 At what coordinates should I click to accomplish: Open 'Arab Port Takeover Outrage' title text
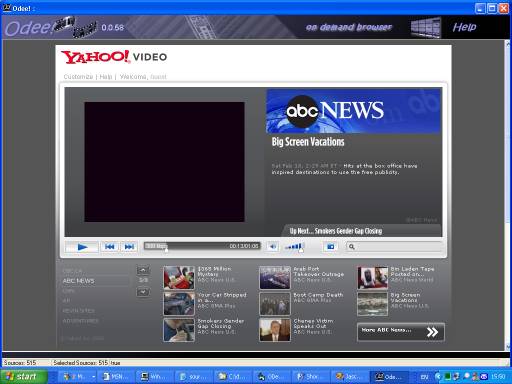(319, 271)
